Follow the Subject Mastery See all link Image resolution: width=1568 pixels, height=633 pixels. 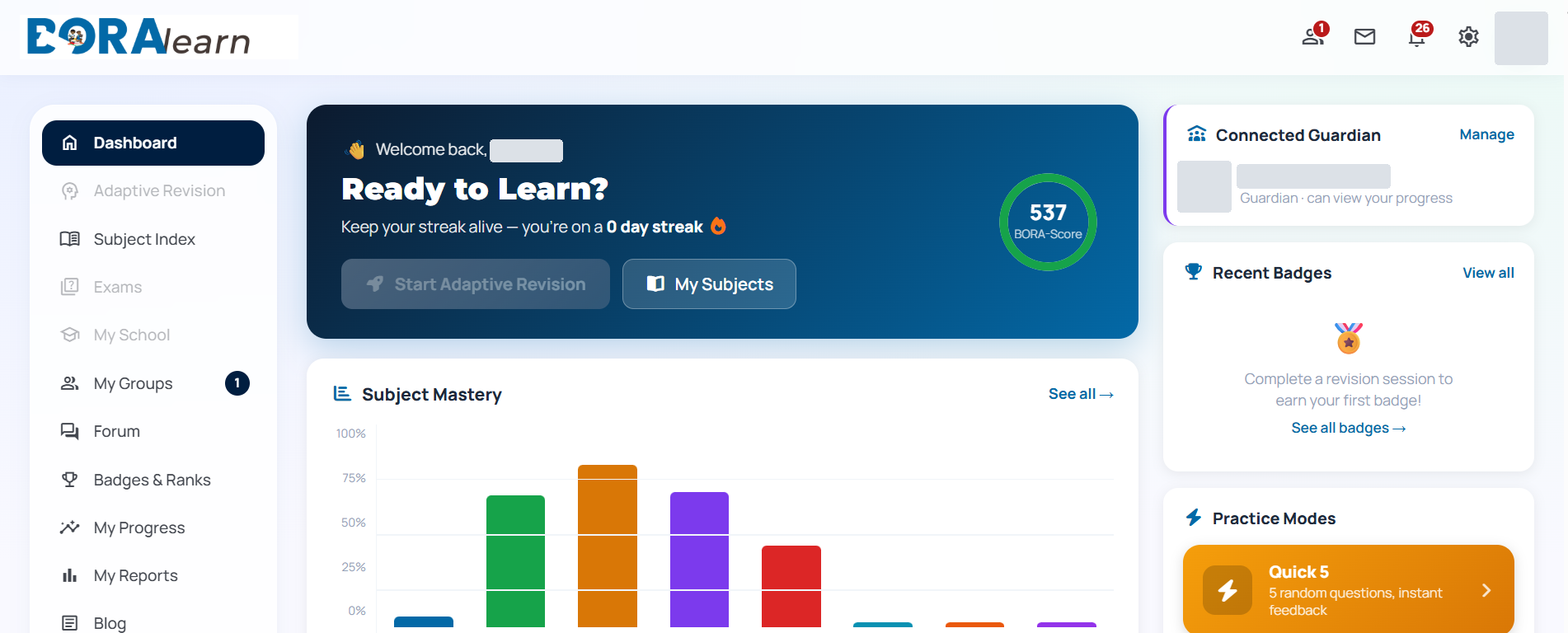[x=1081, y=394]
